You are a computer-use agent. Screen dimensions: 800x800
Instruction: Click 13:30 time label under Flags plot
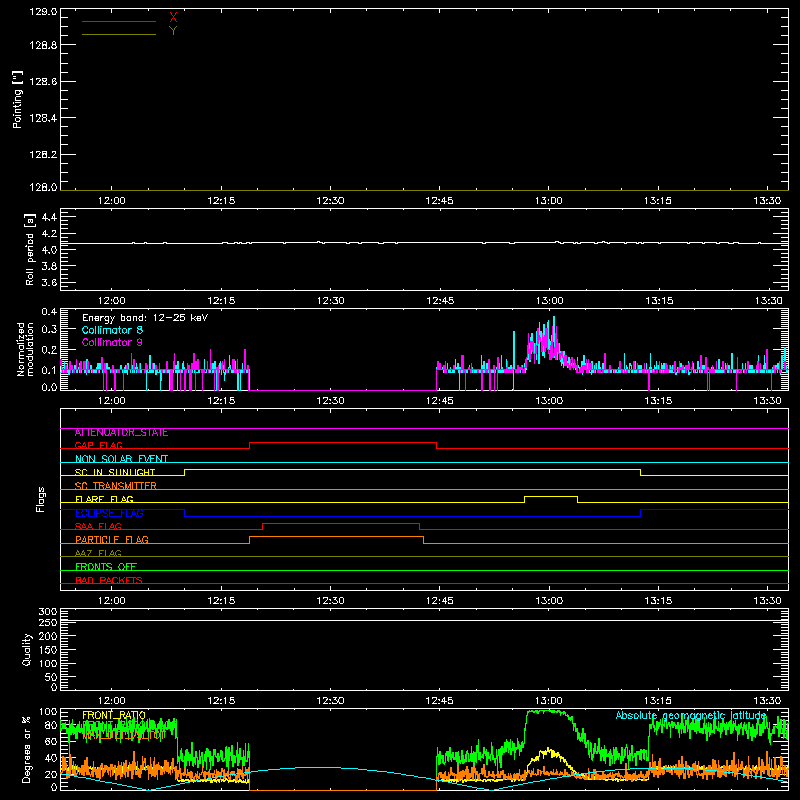[767, 601]
